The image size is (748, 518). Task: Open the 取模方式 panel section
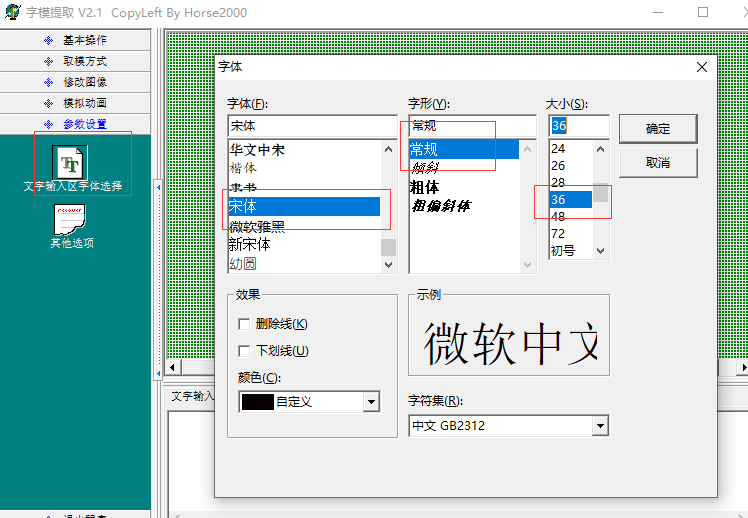click(75, 61)
